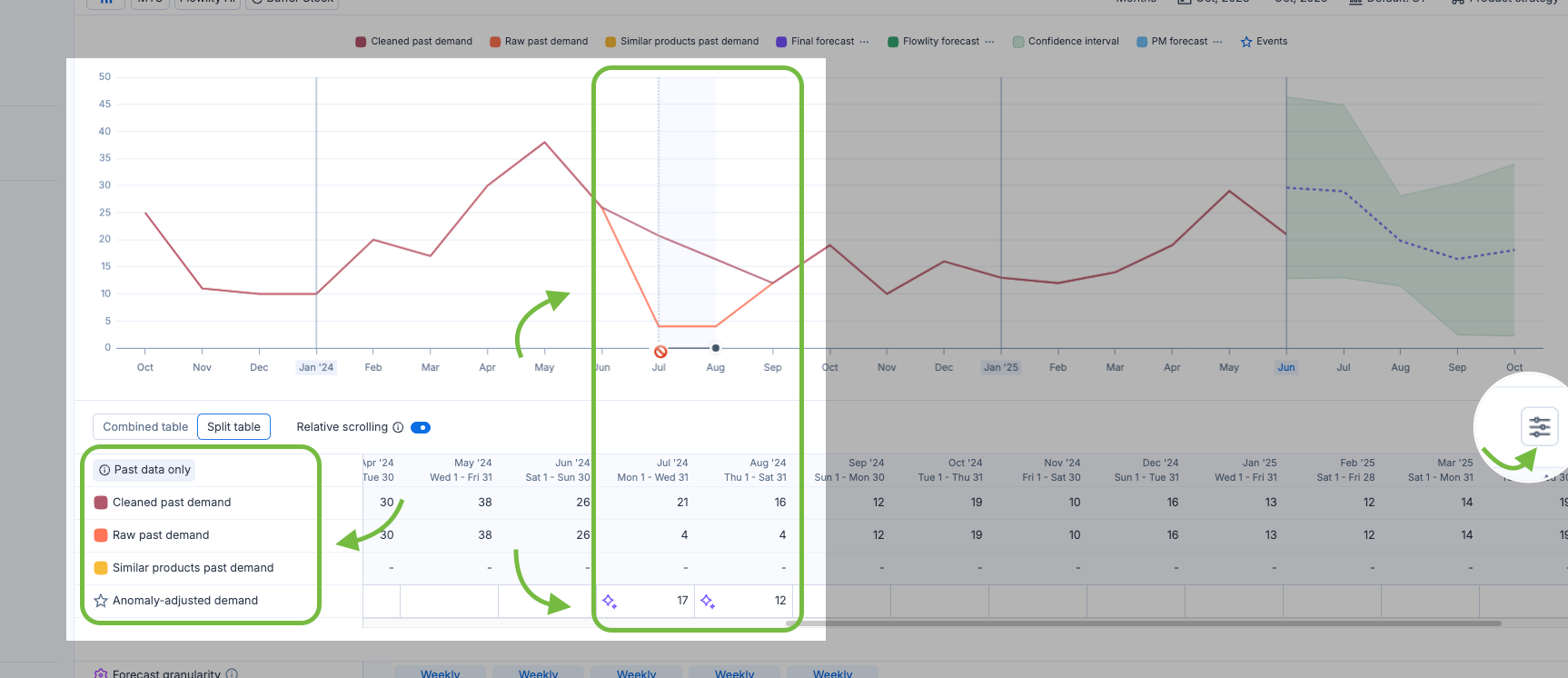Image resolution: width=1568 pixels, height=678 pixels.
Task: Click the Events star icon in legend
Action: click(1246, 42)
